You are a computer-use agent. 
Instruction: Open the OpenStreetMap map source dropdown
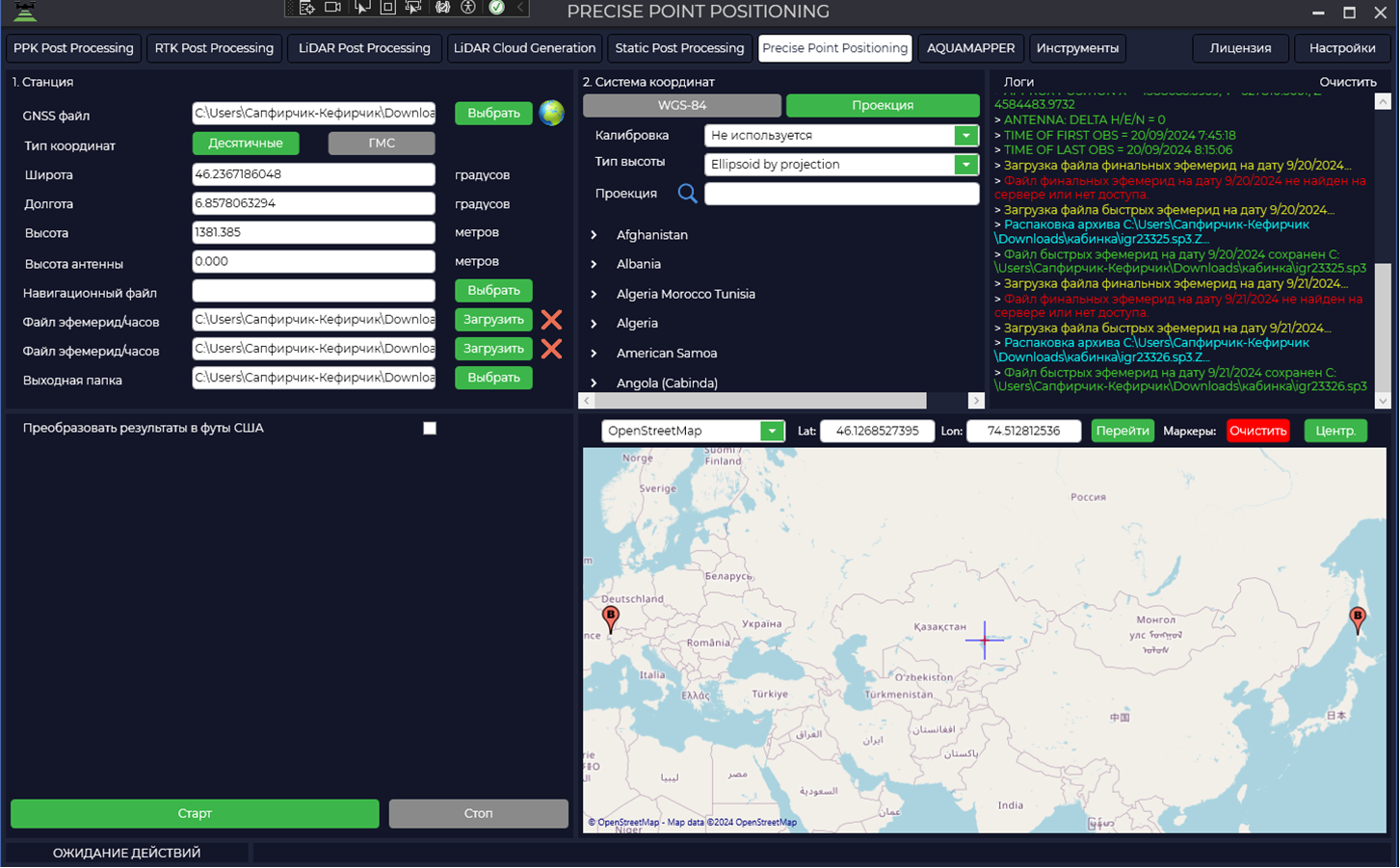click(x=771, y=432)
